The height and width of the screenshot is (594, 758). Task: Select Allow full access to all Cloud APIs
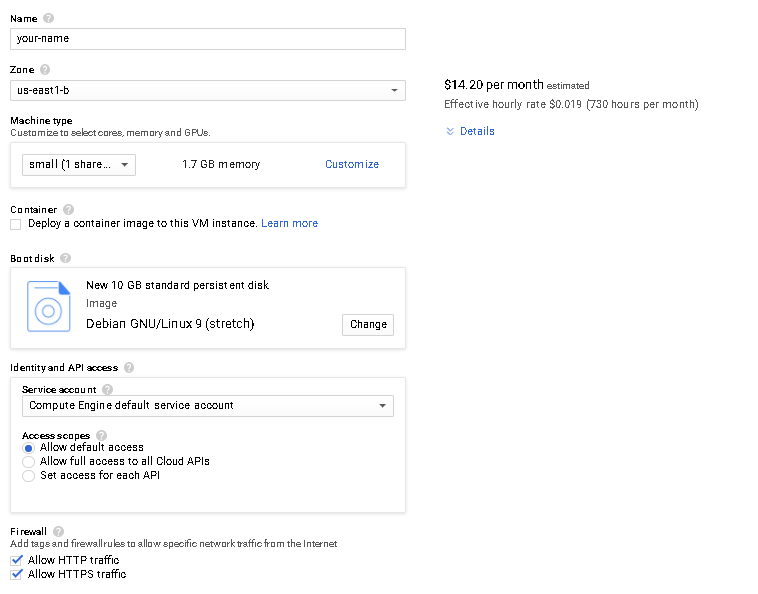(x=28, y=461)
